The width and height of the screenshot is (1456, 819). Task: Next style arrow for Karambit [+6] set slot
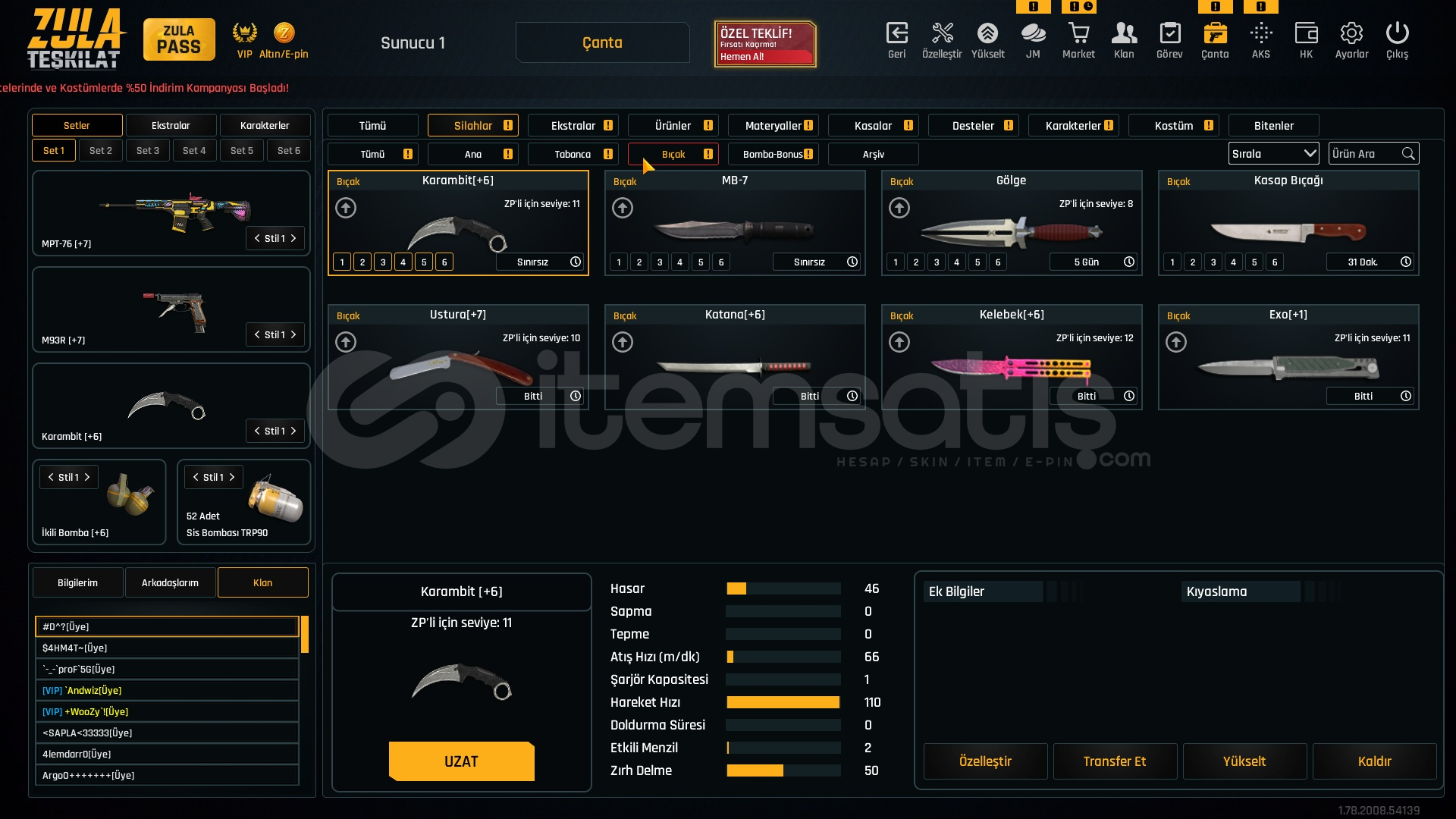(293, 431)
